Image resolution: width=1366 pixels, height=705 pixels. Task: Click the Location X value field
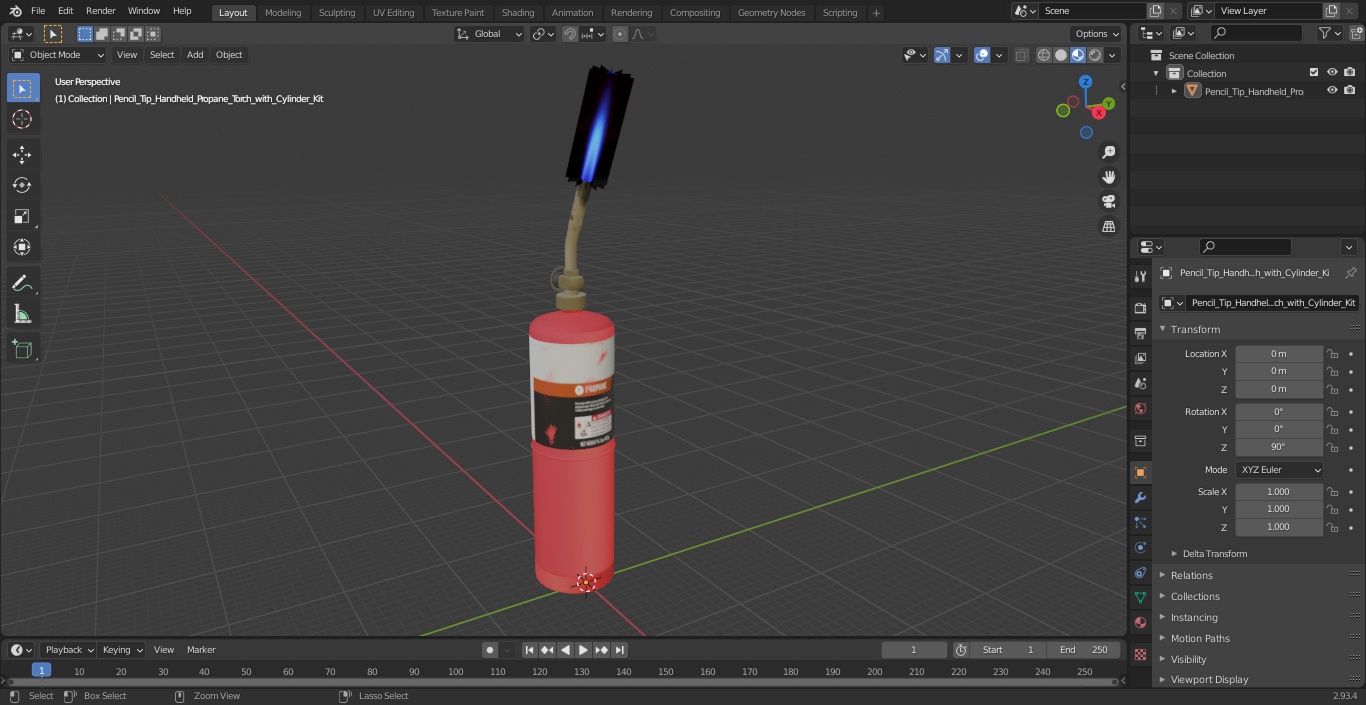coord(1279,354)
